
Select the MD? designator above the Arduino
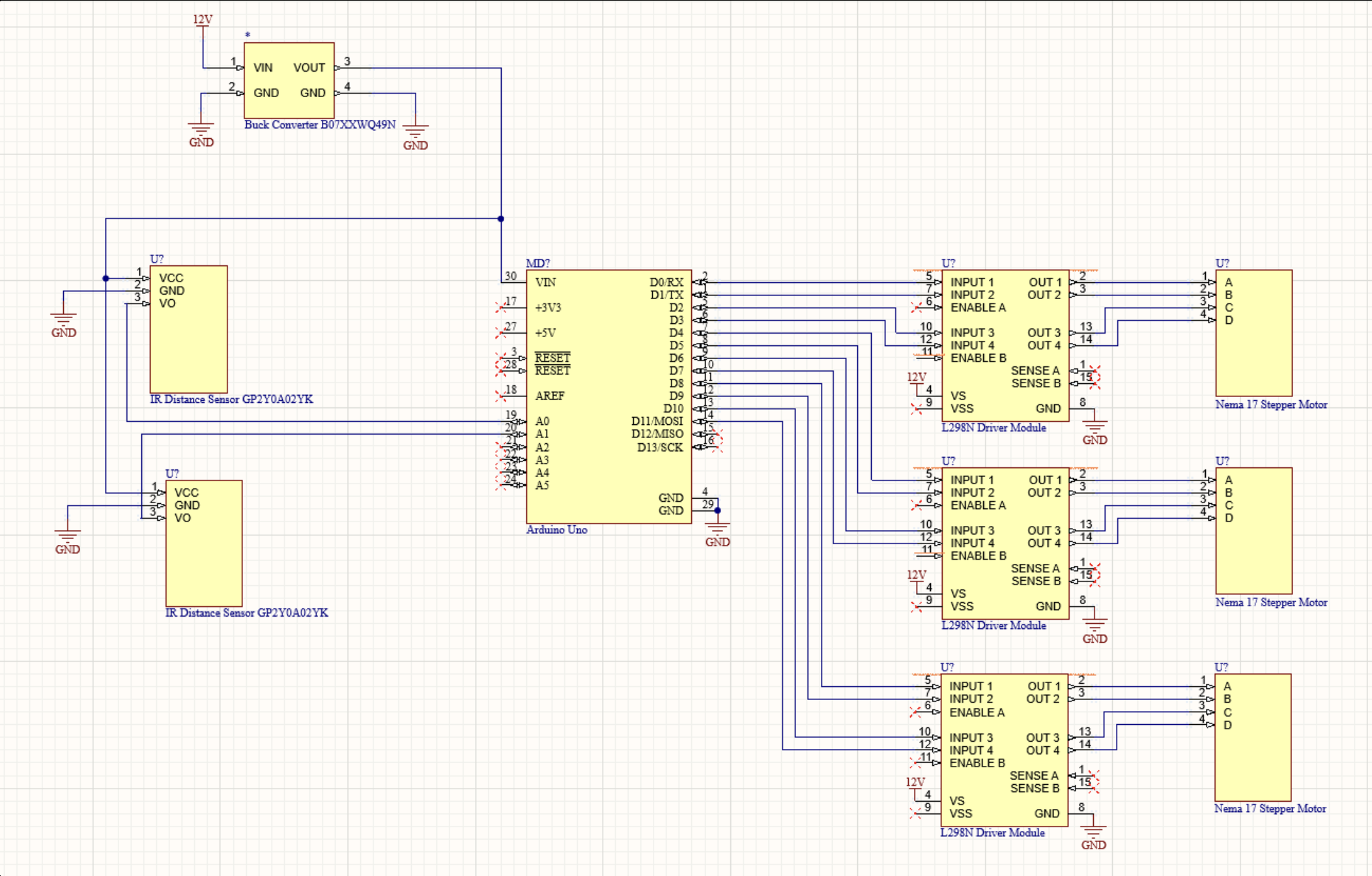[x=538, y=263]
